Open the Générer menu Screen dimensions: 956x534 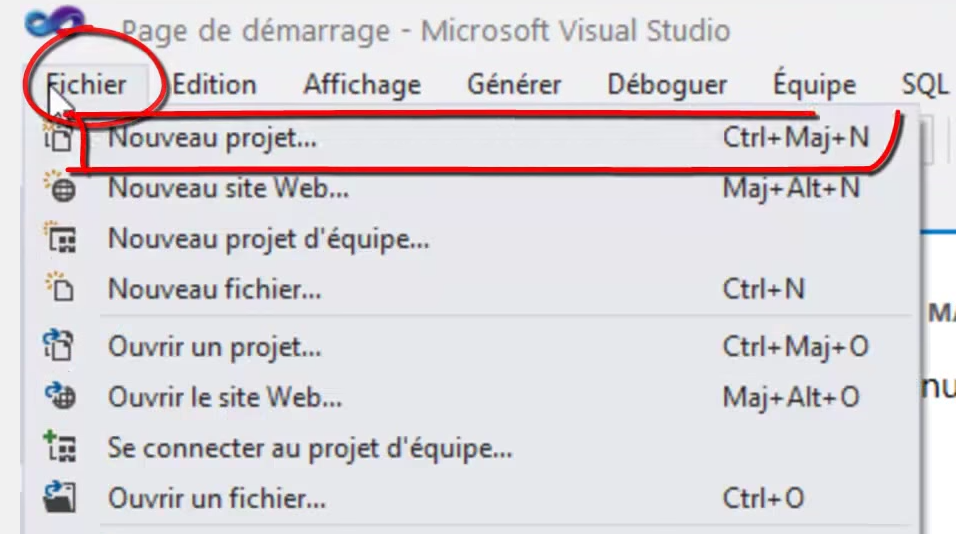click(x=514, y=84)
